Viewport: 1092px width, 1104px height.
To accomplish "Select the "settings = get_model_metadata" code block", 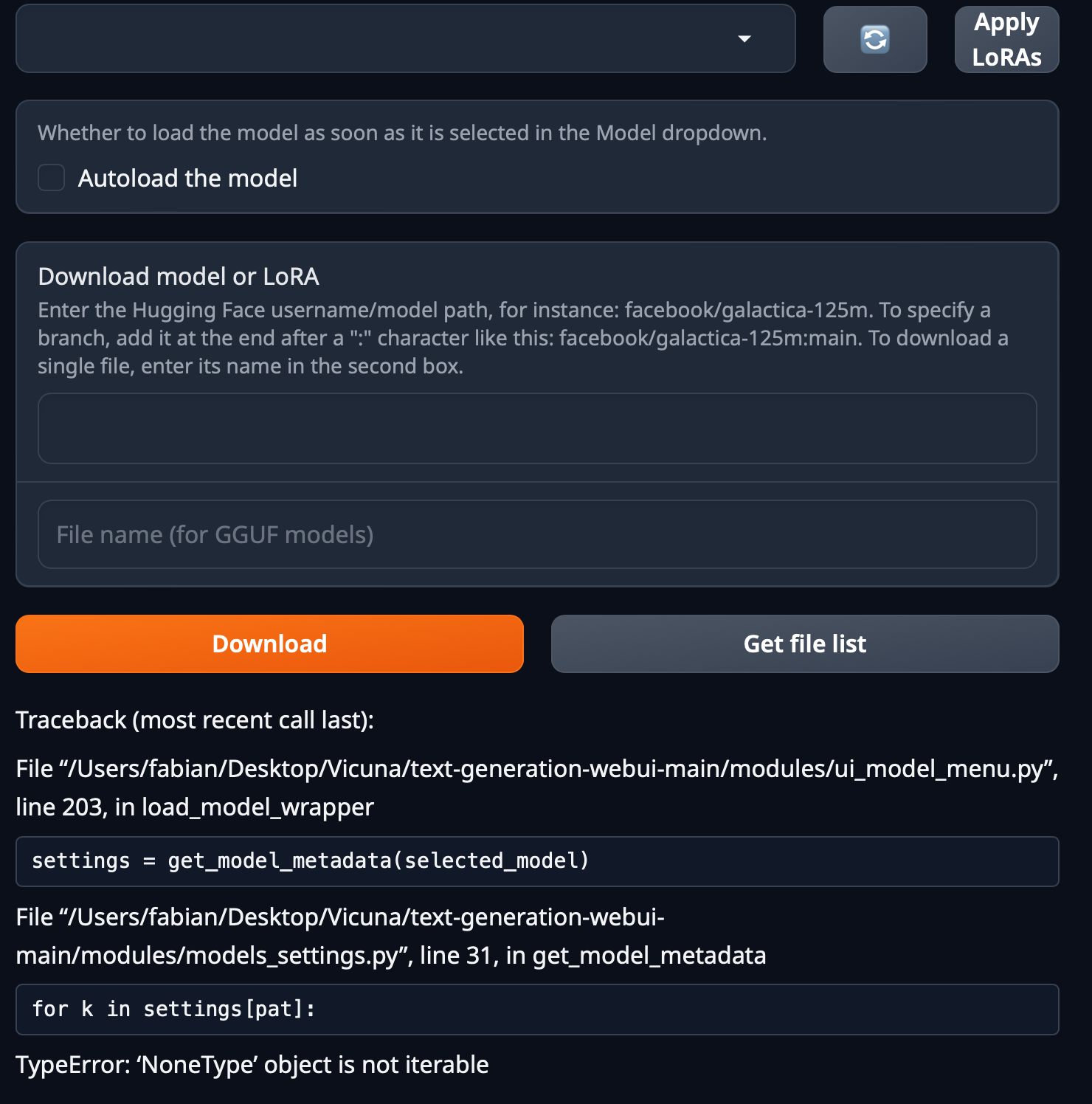I will (537, 861).
